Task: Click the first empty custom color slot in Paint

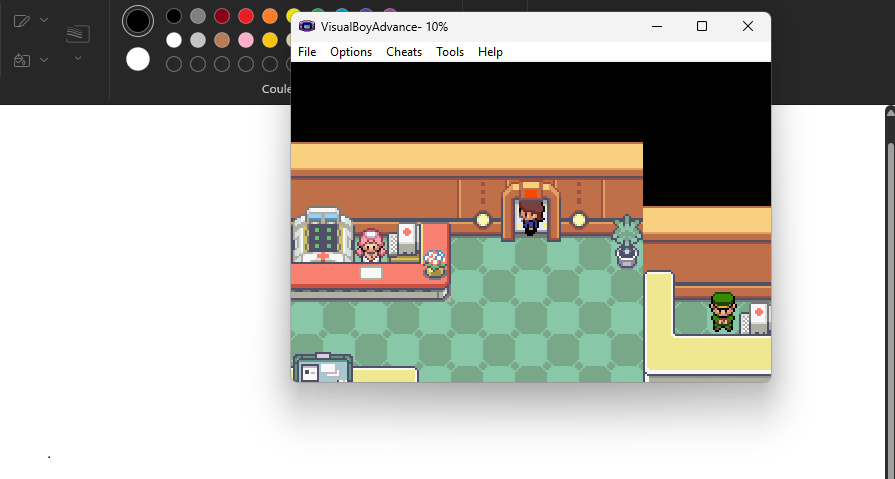Action: (x=174, y=64)
